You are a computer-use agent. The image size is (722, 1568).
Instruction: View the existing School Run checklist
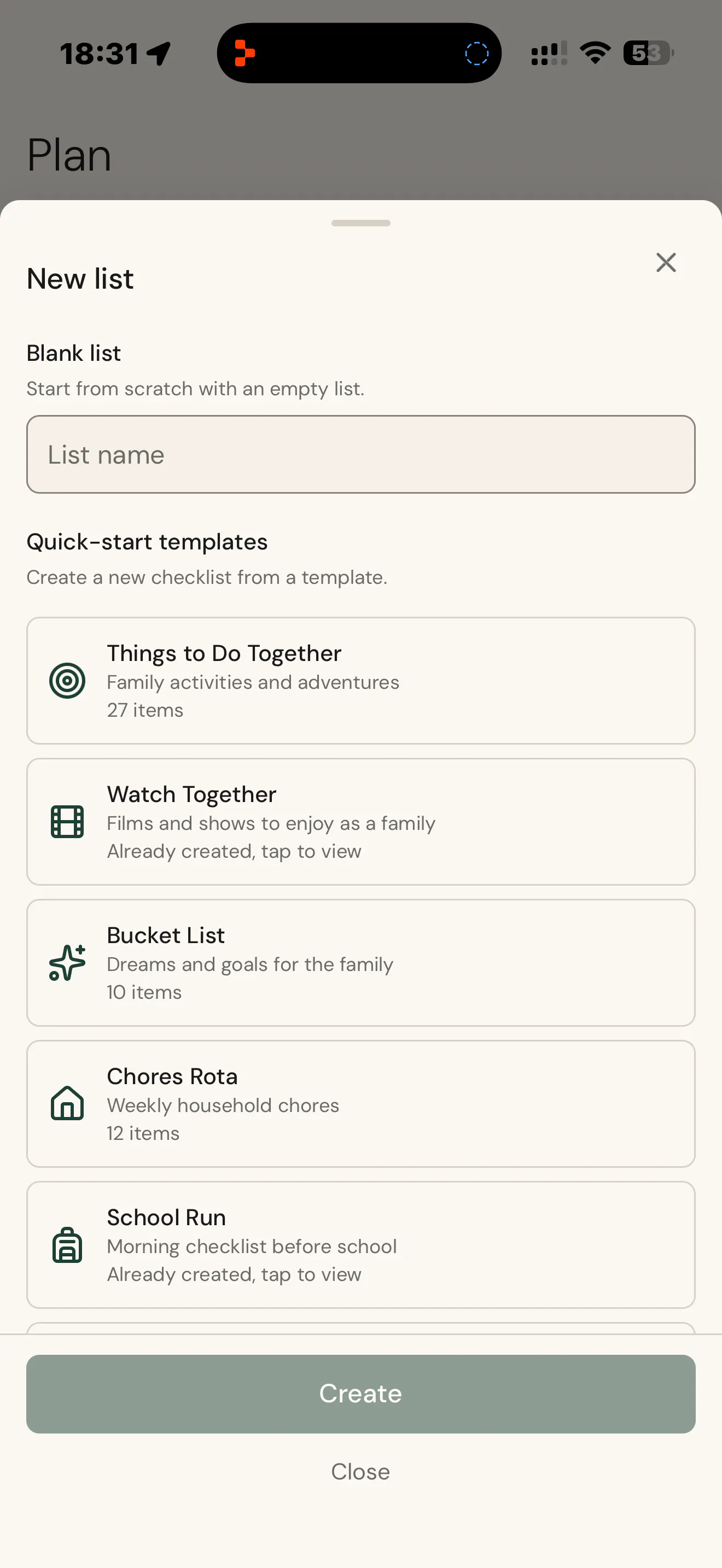pos(361,1245)
